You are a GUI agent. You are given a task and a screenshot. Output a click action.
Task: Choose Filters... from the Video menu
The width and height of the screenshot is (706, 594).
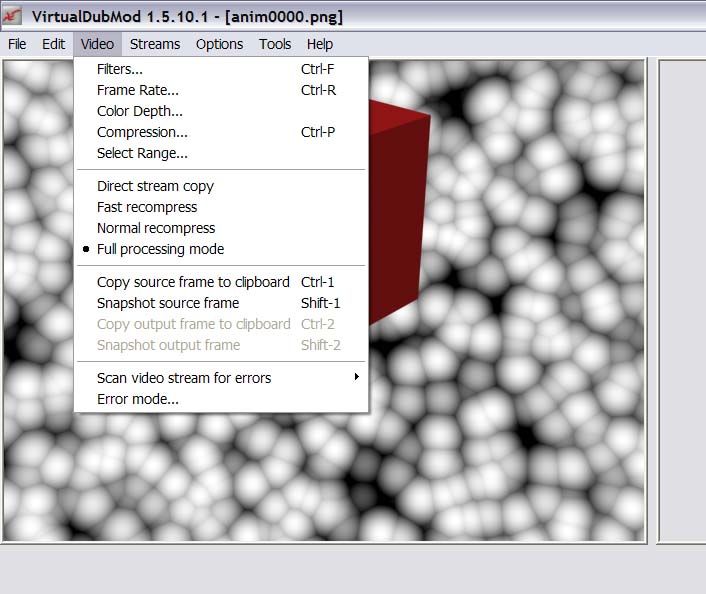(221, 69)
